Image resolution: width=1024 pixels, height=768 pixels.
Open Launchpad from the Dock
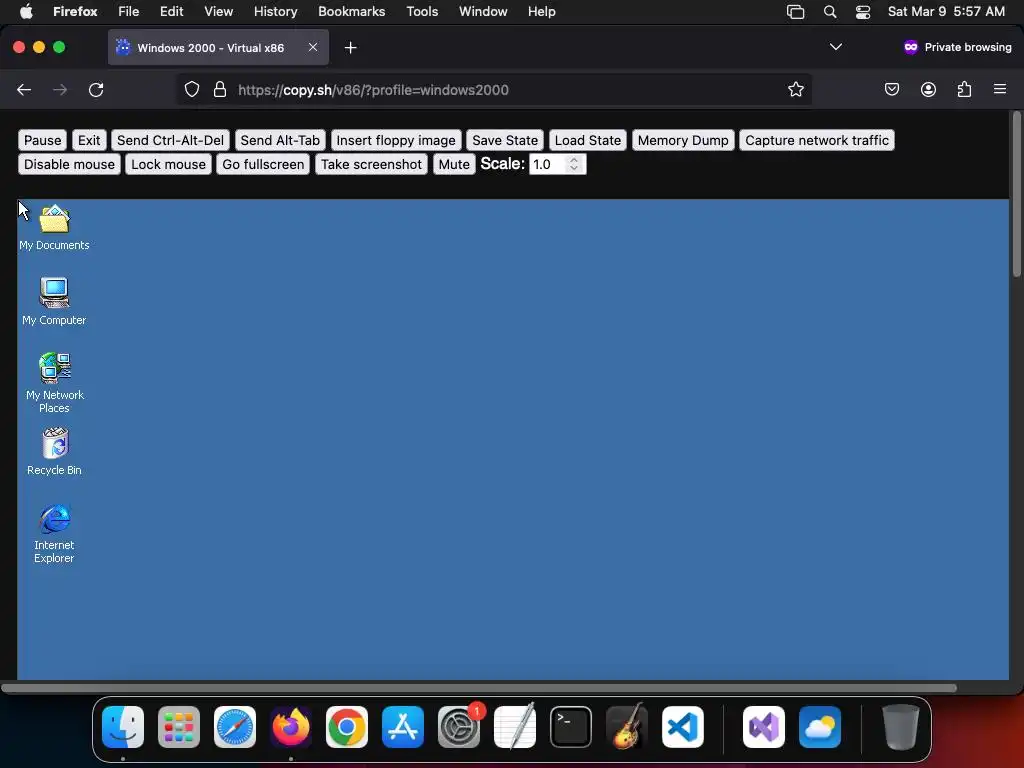point(179,727)
